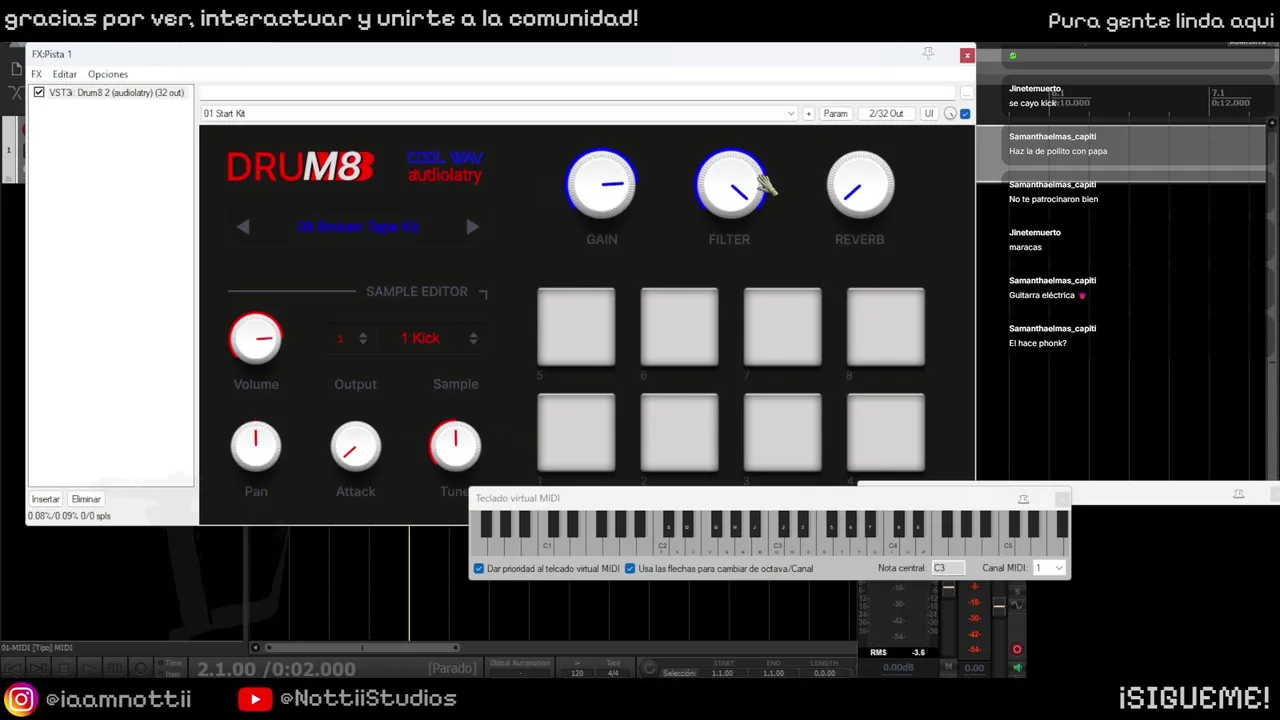This screenshot has height=720, width=1280.
Task: Add a preset with the + button
Action: (x=808, y=114)
